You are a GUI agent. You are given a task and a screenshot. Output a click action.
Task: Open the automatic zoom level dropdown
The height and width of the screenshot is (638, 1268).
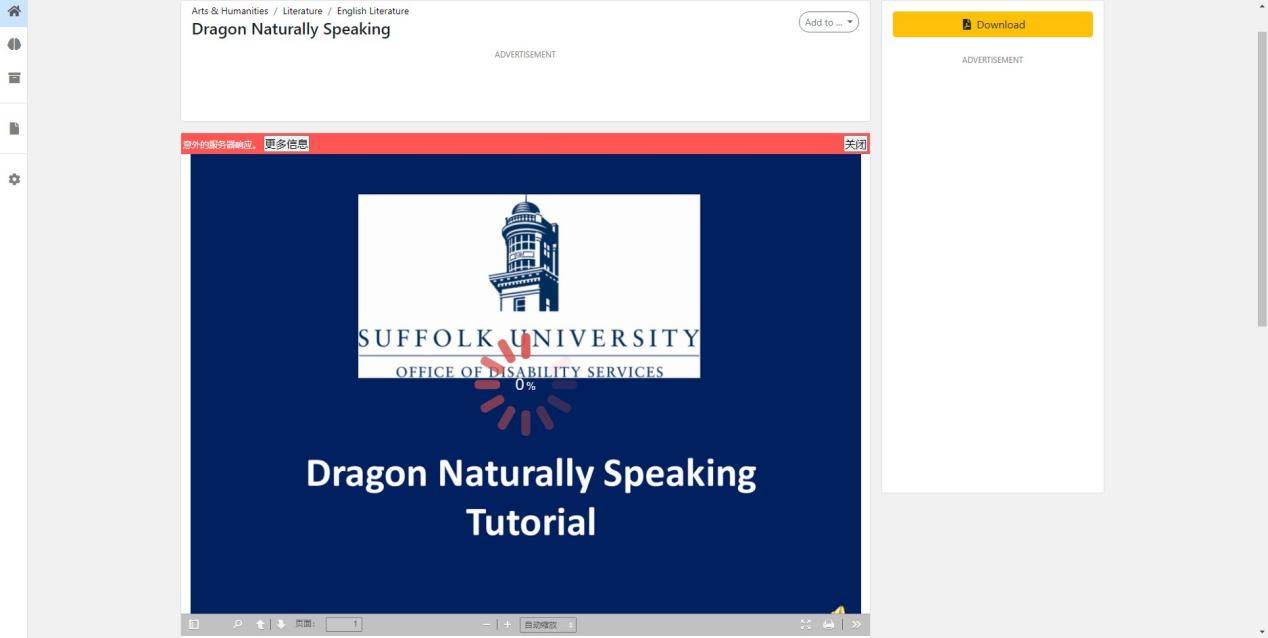(x=548, y=625)
